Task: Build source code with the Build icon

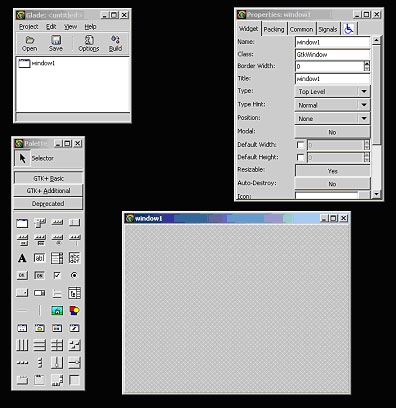Action: tap(115, 43)
